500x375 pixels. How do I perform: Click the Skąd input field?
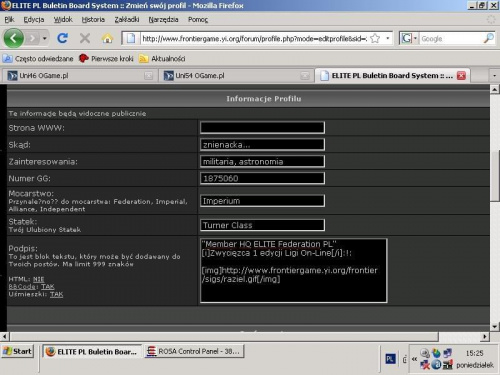click(x=262, y=145)
